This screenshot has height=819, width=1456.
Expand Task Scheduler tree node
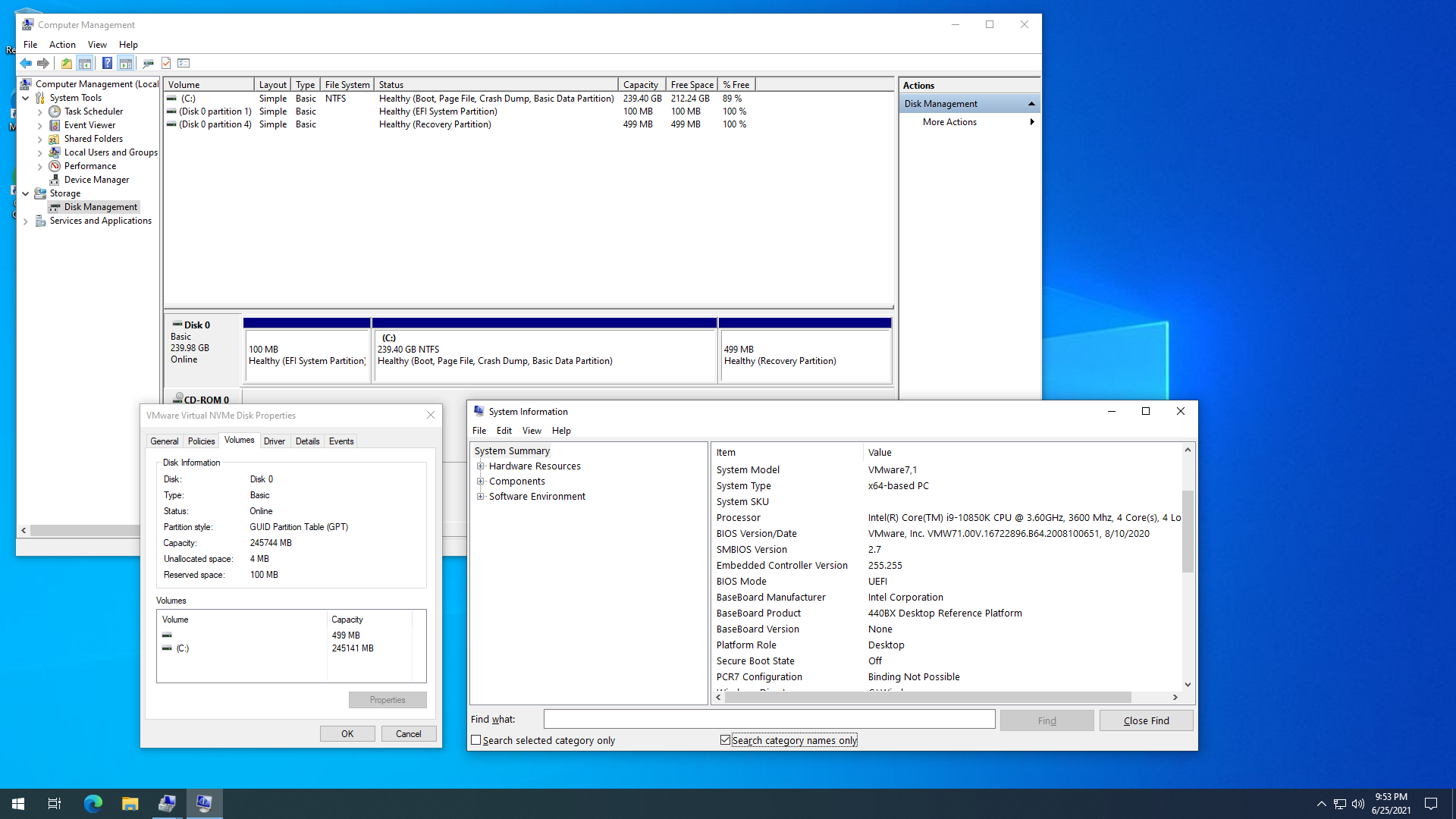pyautogui.click(x=40, y=111)
